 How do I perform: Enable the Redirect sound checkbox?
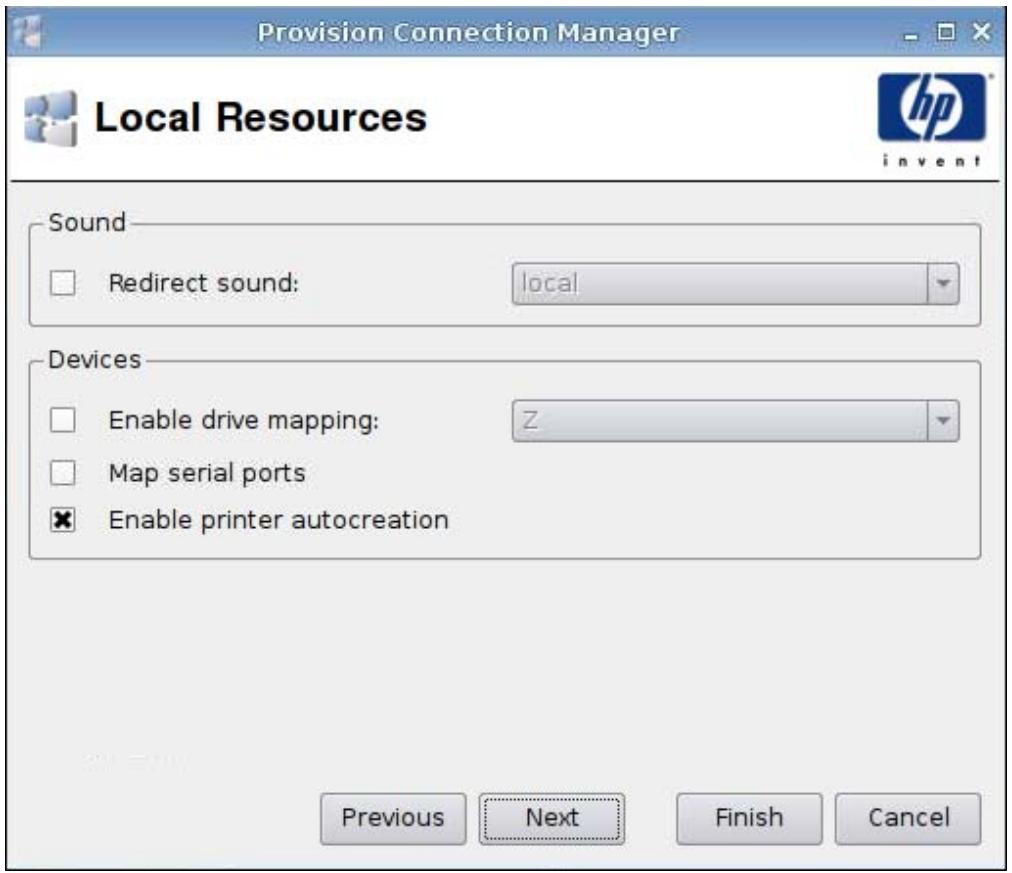[63, 283]
